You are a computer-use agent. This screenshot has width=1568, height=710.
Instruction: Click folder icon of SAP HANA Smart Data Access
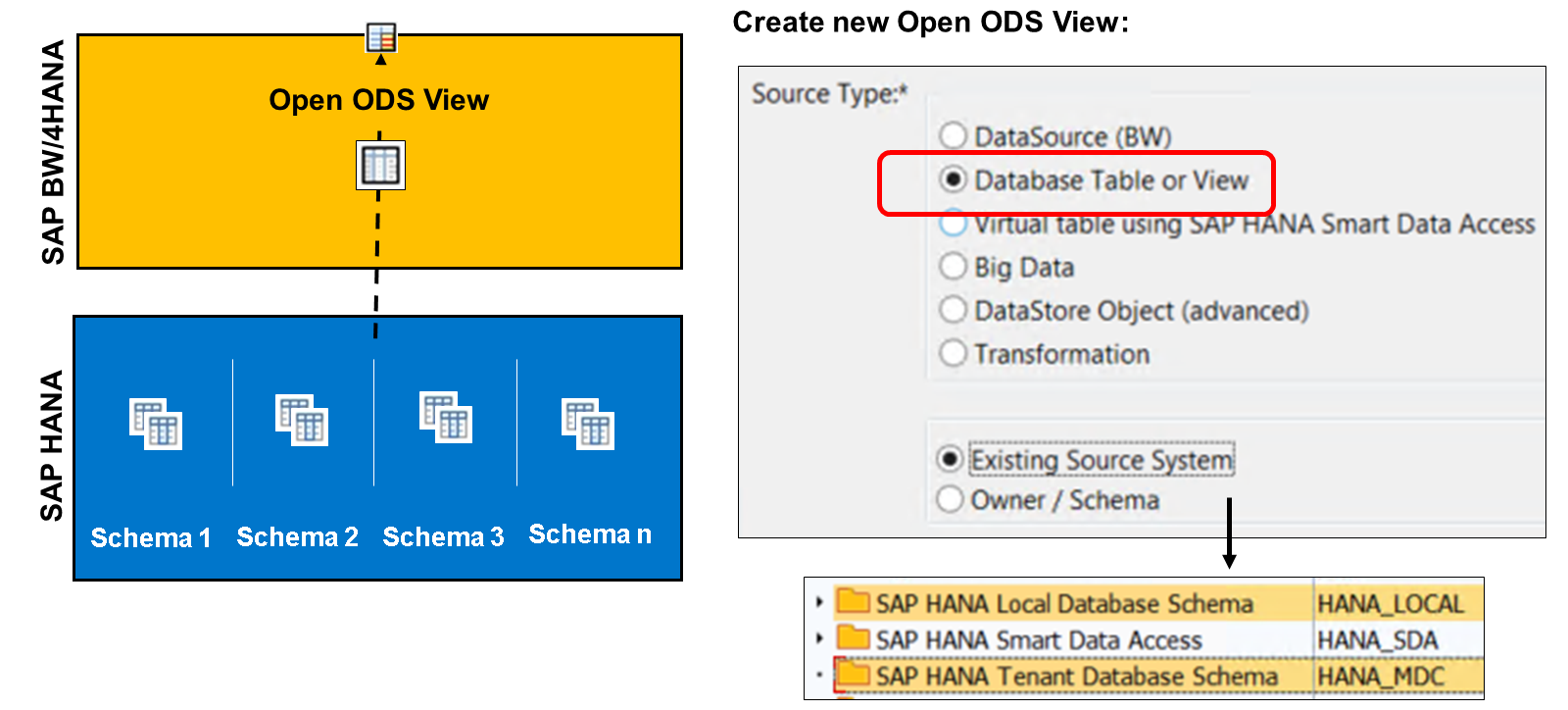click(x=854, y=638)
